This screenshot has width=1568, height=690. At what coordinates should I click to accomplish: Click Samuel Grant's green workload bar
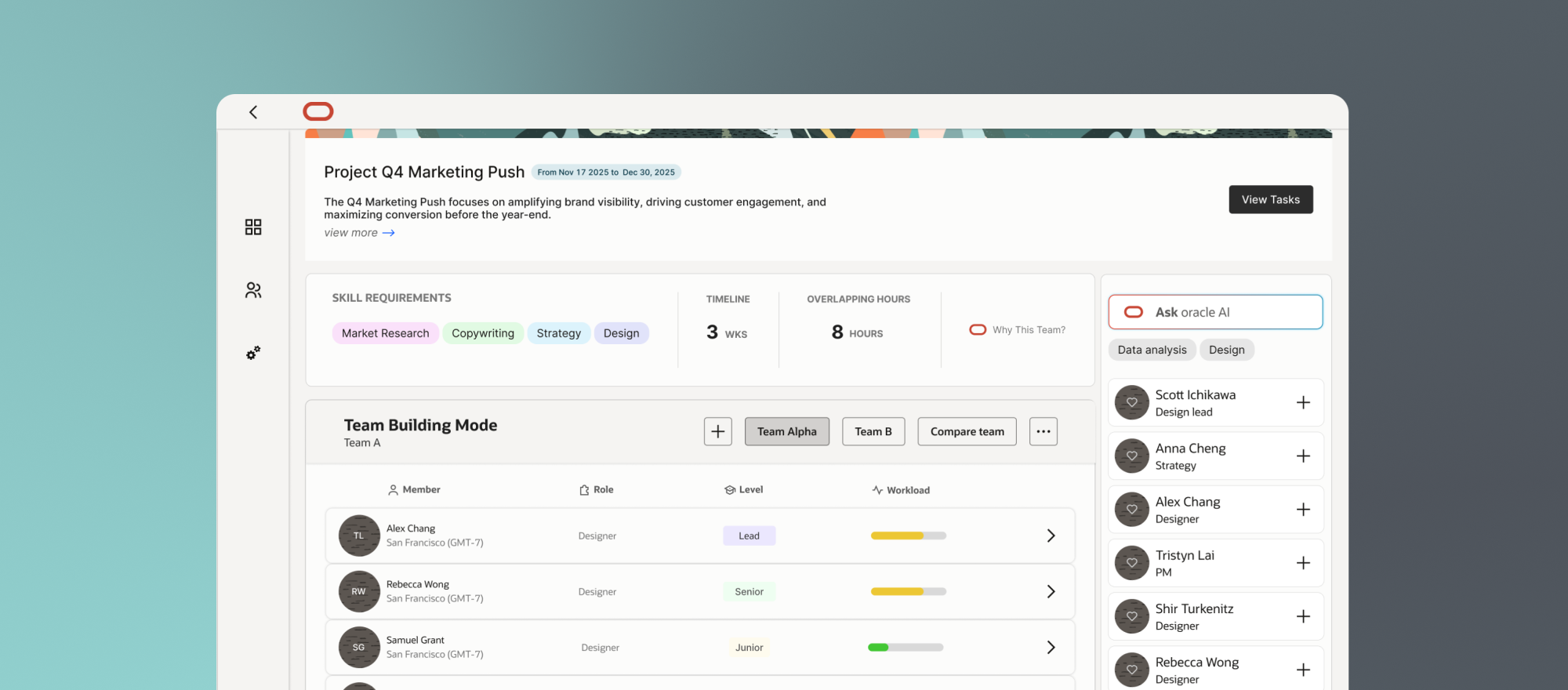coord(906,647)
